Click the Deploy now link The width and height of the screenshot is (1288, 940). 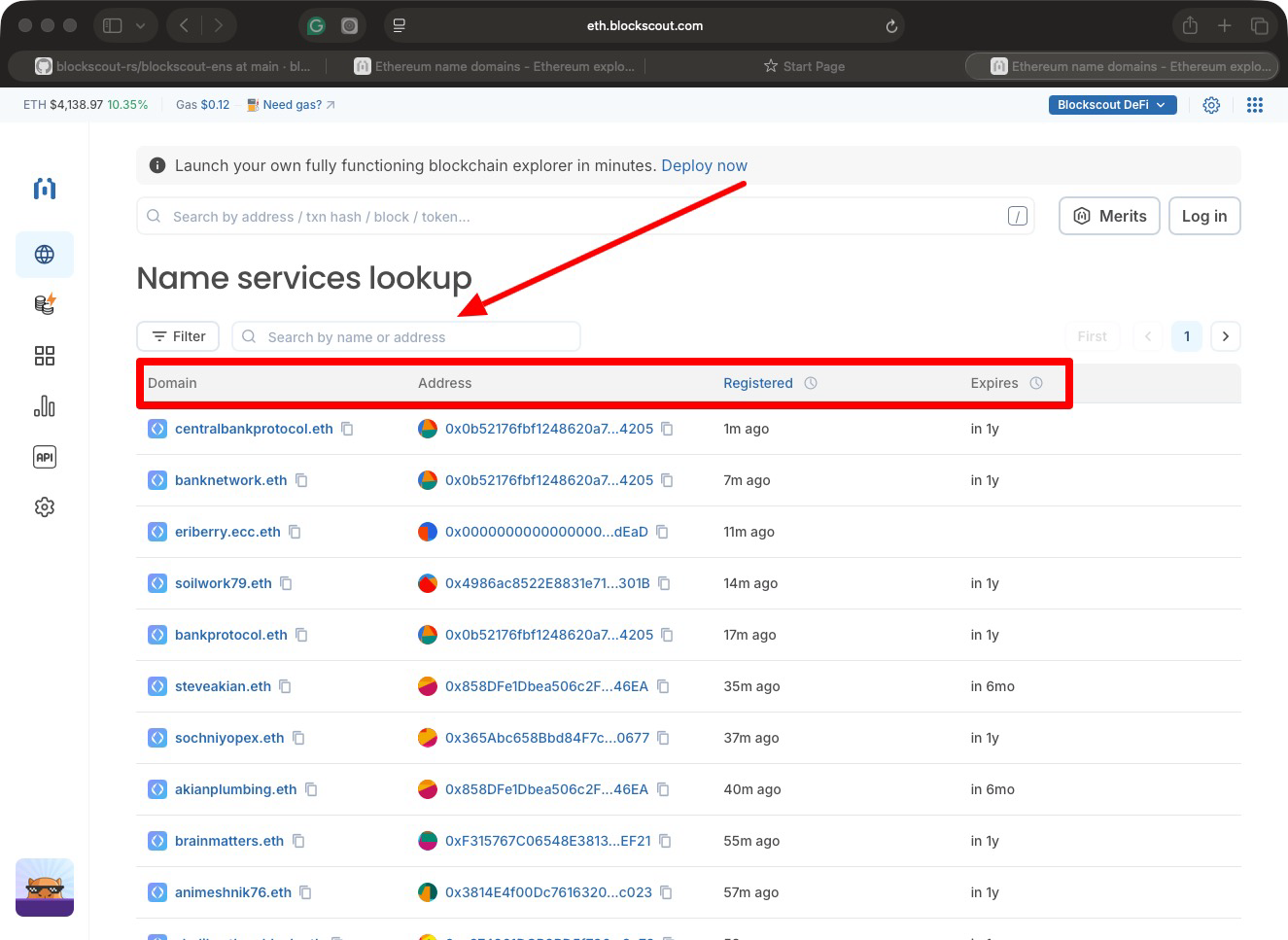pos(704,165)
